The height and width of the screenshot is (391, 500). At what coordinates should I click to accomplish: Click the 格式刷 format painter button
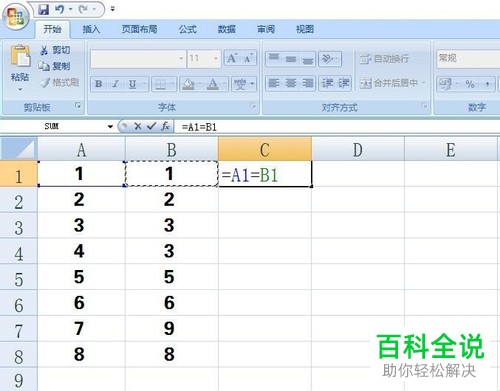click(x=59, y=82)
